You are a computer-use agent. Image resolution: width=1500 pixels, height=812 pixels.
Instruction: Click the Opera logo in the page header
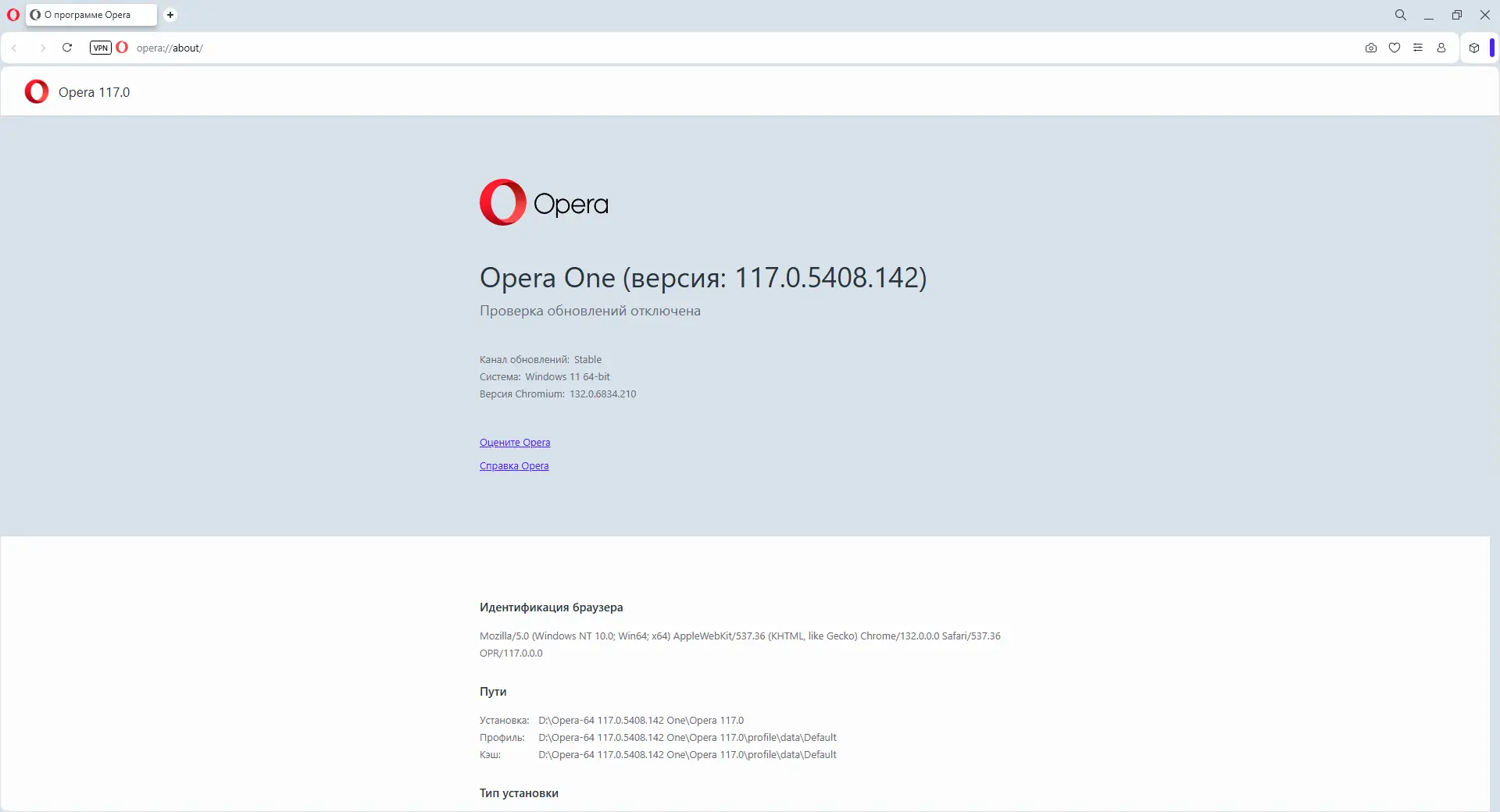(x=37, y=92)
